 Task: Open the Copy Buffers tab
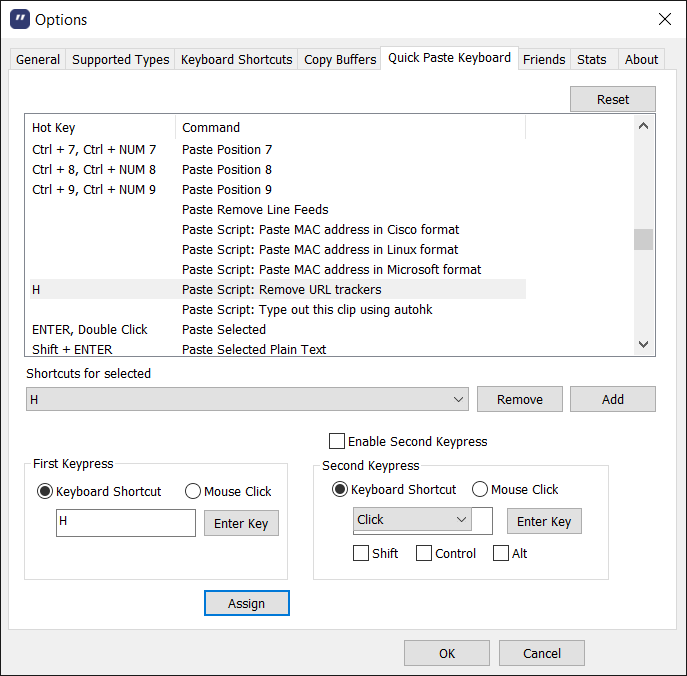340,59
